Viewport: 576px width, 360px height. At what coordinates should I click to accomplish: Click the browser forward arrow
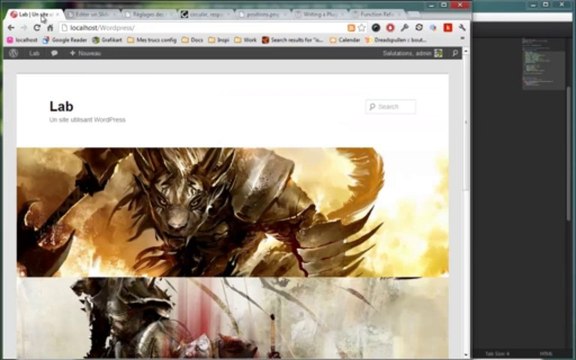tap(24, 28)
